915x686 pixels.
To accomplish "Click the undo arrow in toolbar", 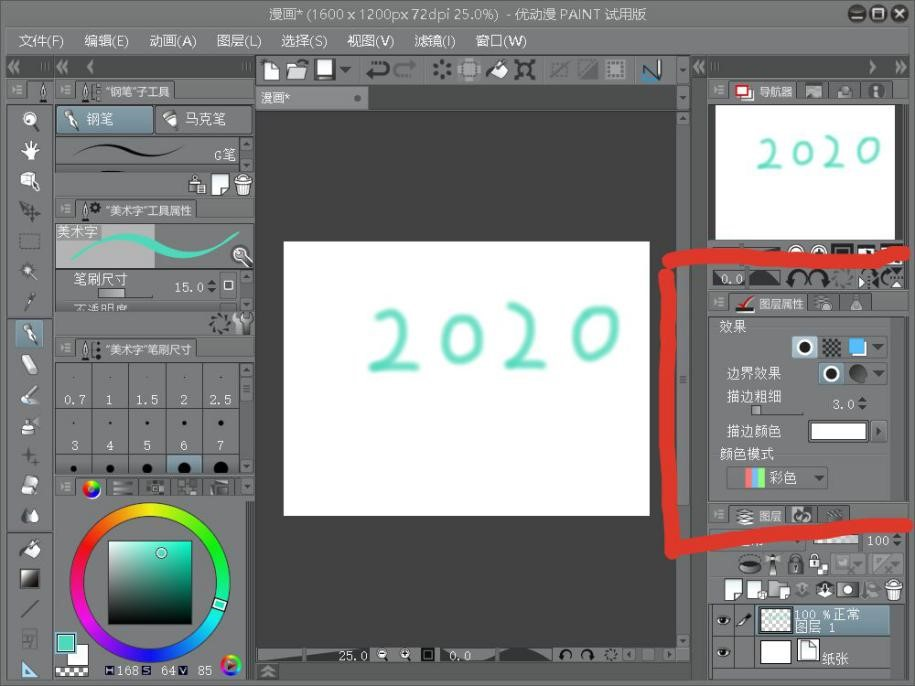I will coord(377,69).
